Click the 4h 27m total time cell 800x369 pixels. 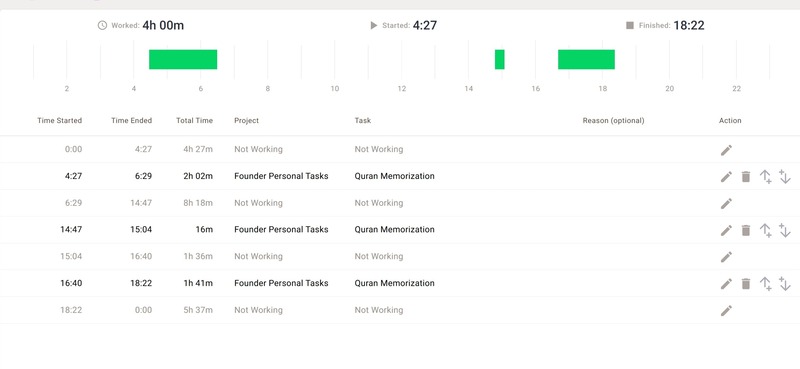coord(198,149)
